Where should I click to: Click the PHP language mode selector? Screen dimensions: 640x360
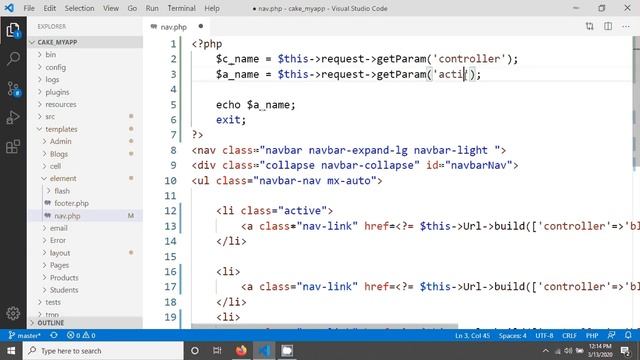pos(592,335)
